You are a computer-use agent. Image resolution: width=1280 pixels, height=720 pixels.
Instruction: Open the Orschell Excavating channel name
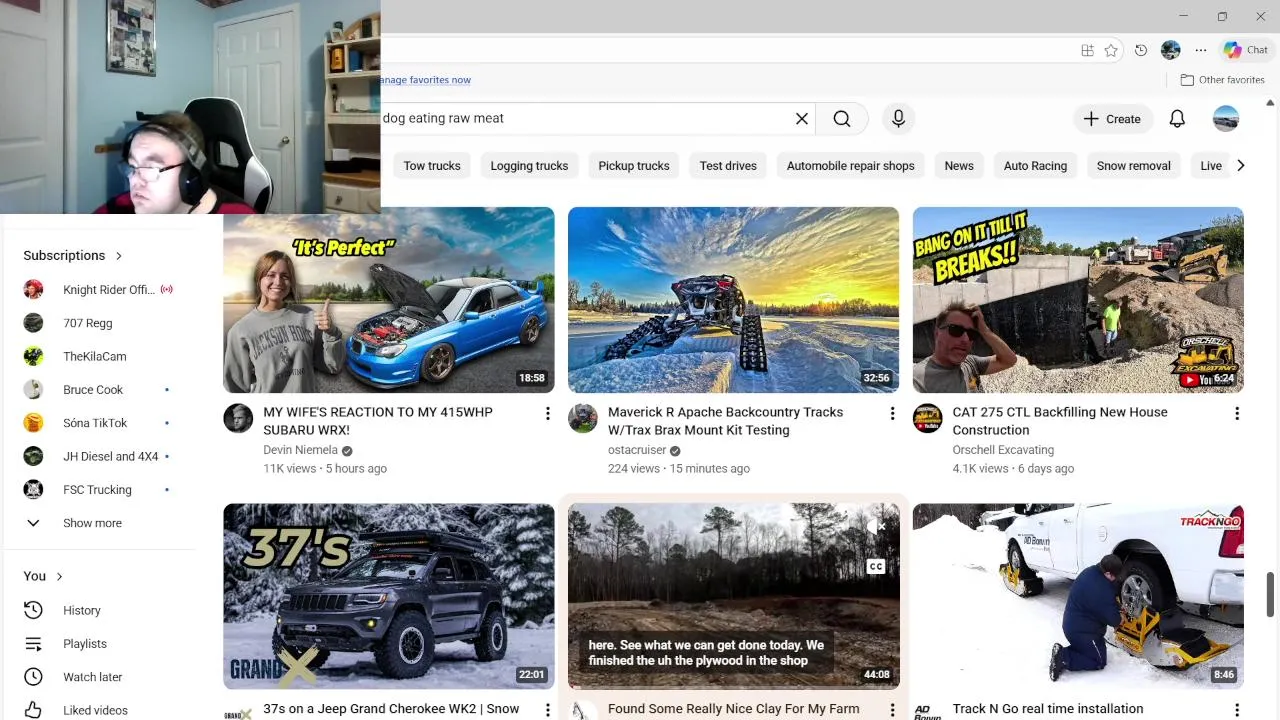coord(1003,450)
